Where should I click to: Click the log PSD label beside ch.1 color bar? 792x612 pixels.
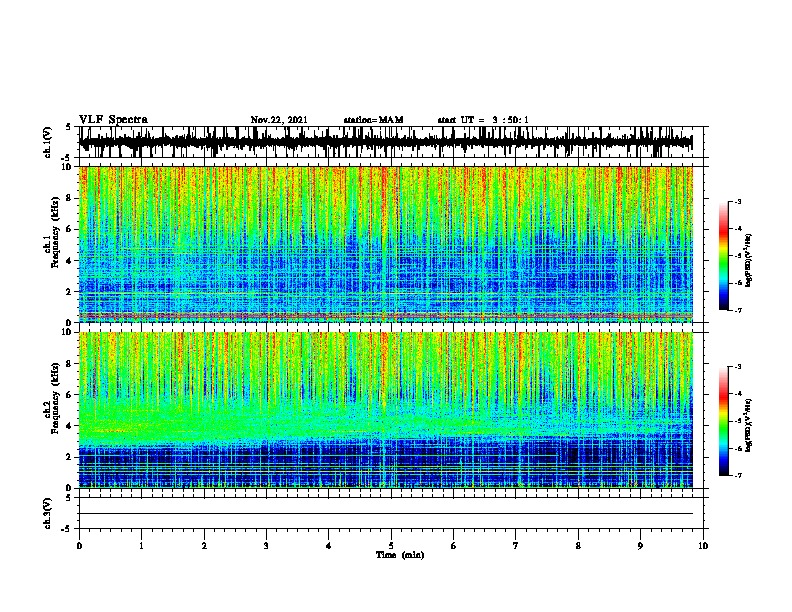(x=749, y=260)
